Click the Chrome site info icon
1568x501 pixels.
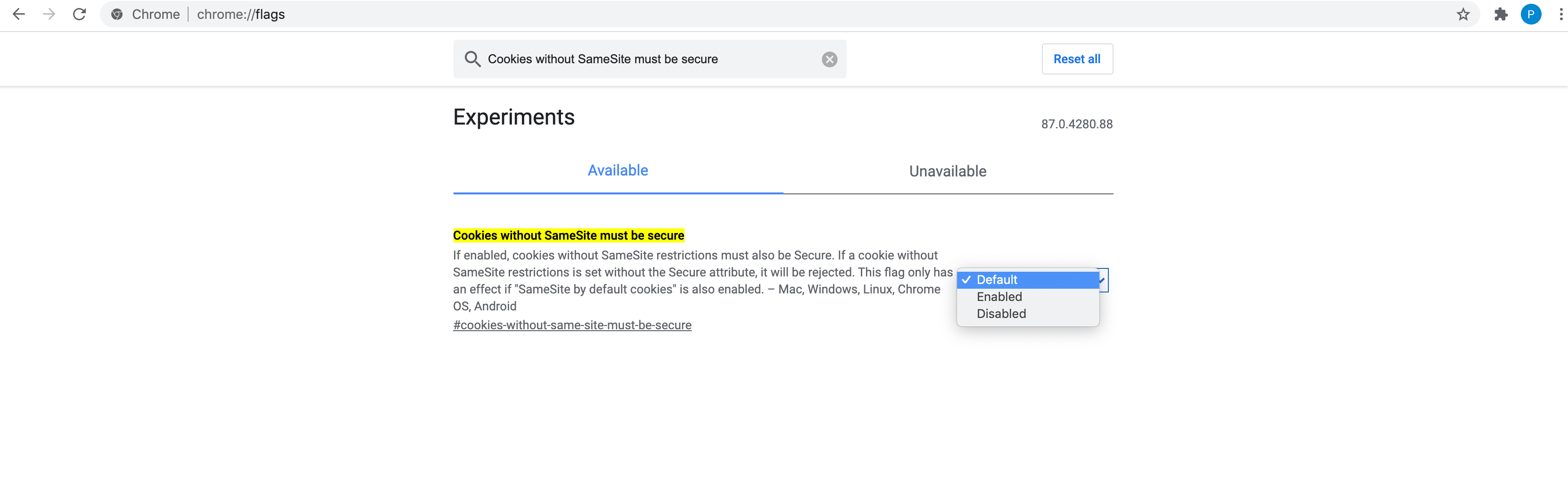click(117, 14)
